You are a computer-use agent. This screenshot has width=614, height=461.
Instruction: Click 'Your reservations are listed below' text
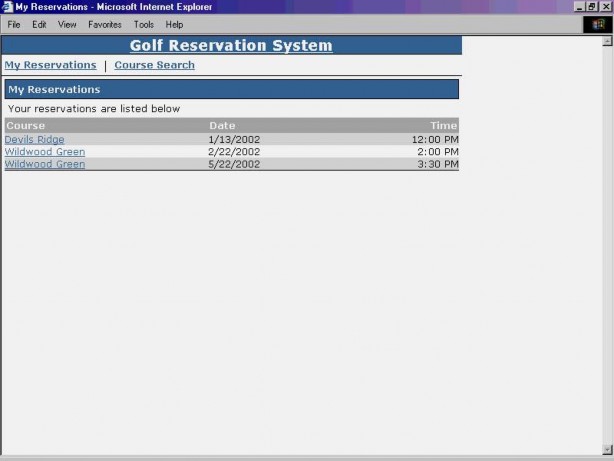click(94, 109)
